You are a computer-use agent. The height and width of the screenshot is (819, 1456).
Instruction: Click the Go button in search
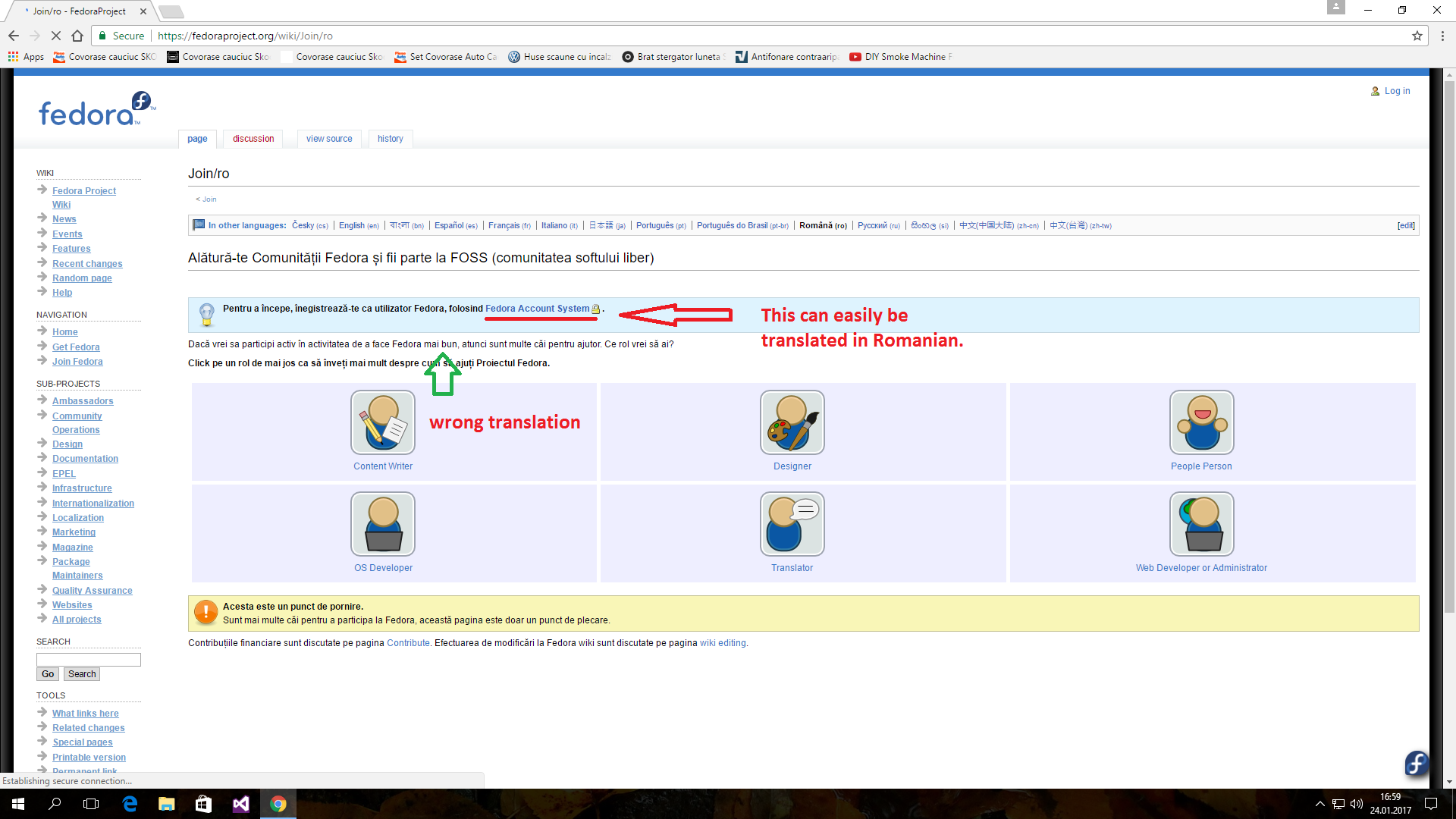48,674
